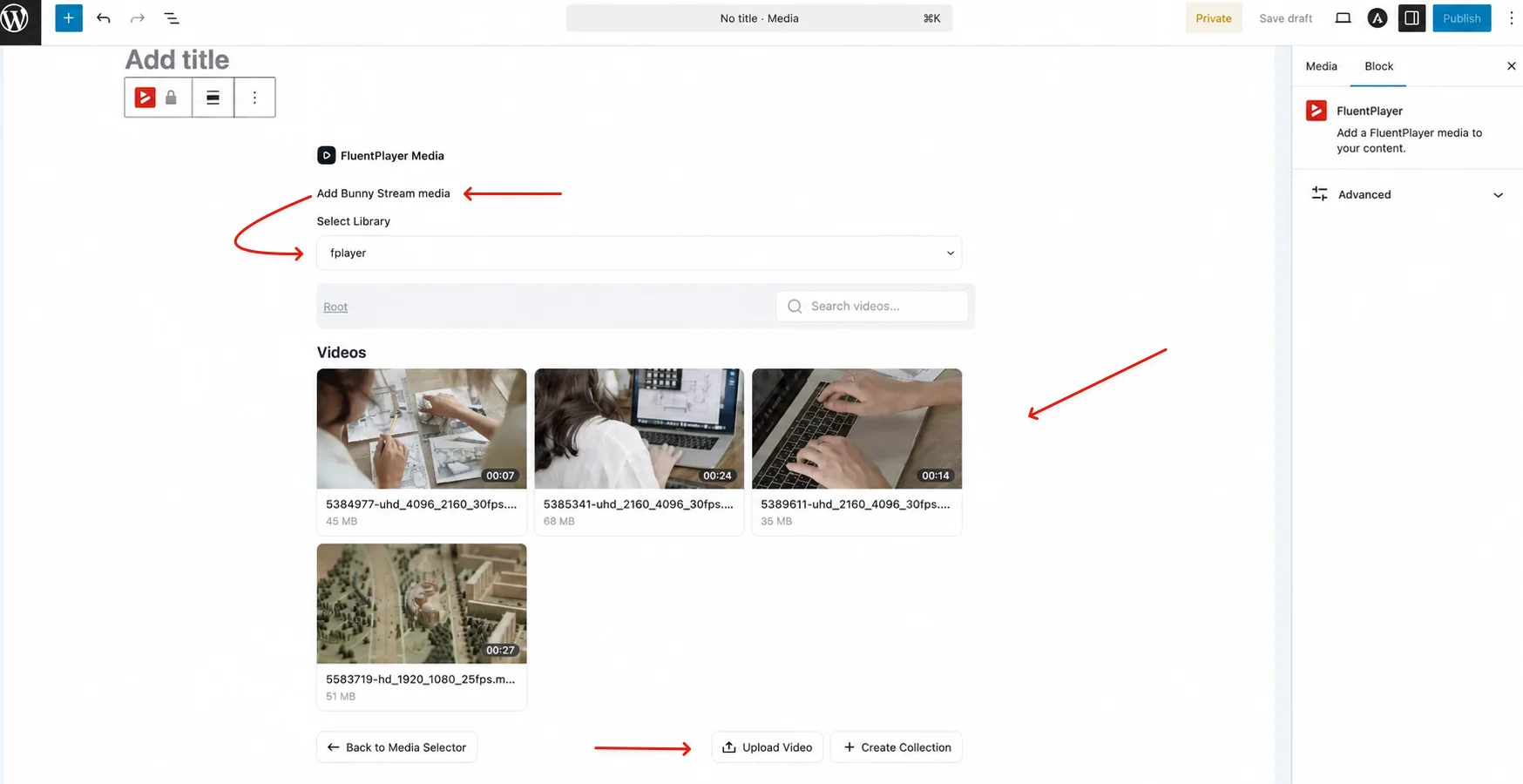The height and width of the screenshot is (784, 1523).
Task: Close the settings sidebar
Action: coord(1511,66)
